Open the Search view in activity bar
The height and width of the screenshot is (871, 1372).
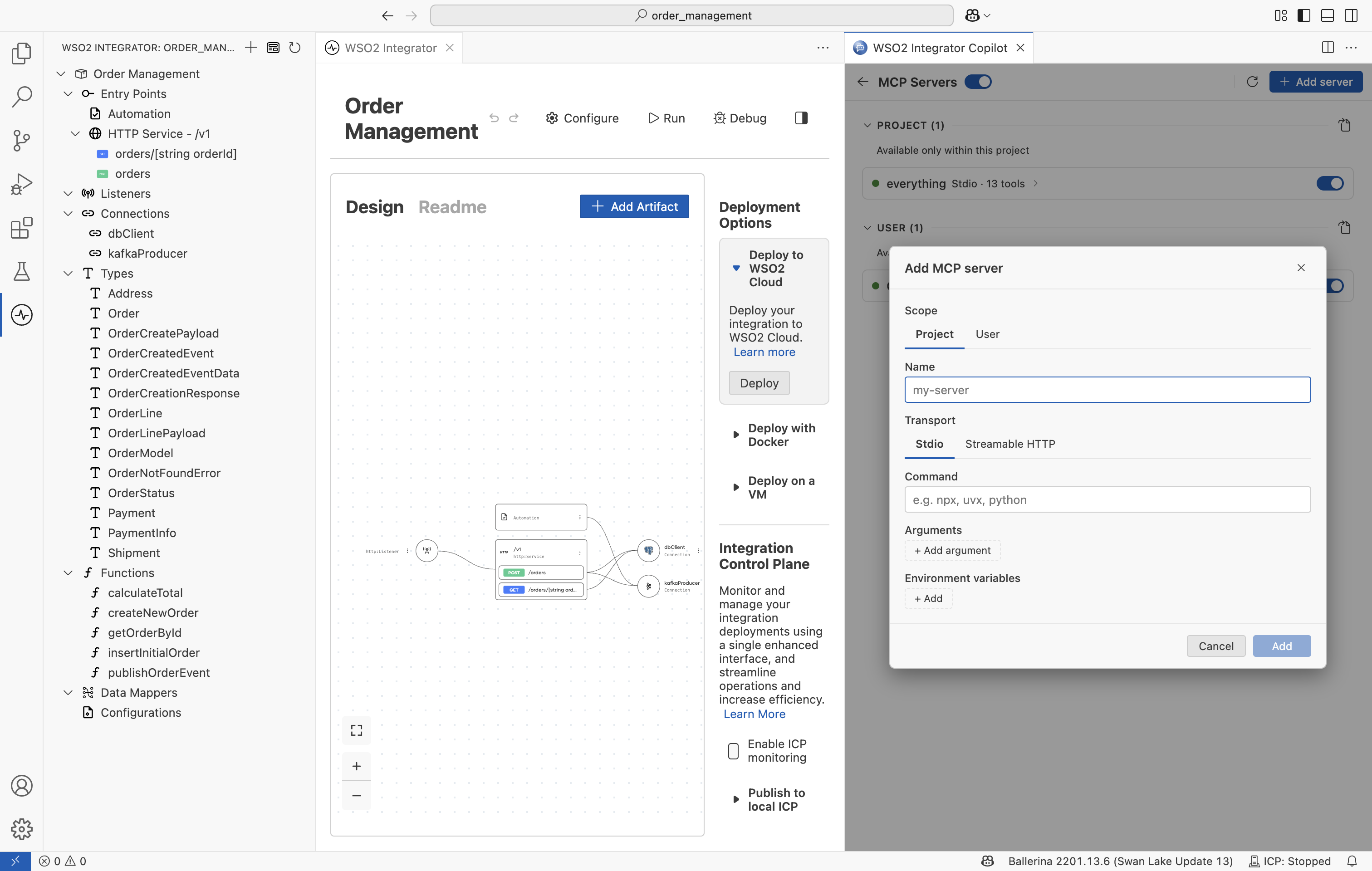pos(21,96)
